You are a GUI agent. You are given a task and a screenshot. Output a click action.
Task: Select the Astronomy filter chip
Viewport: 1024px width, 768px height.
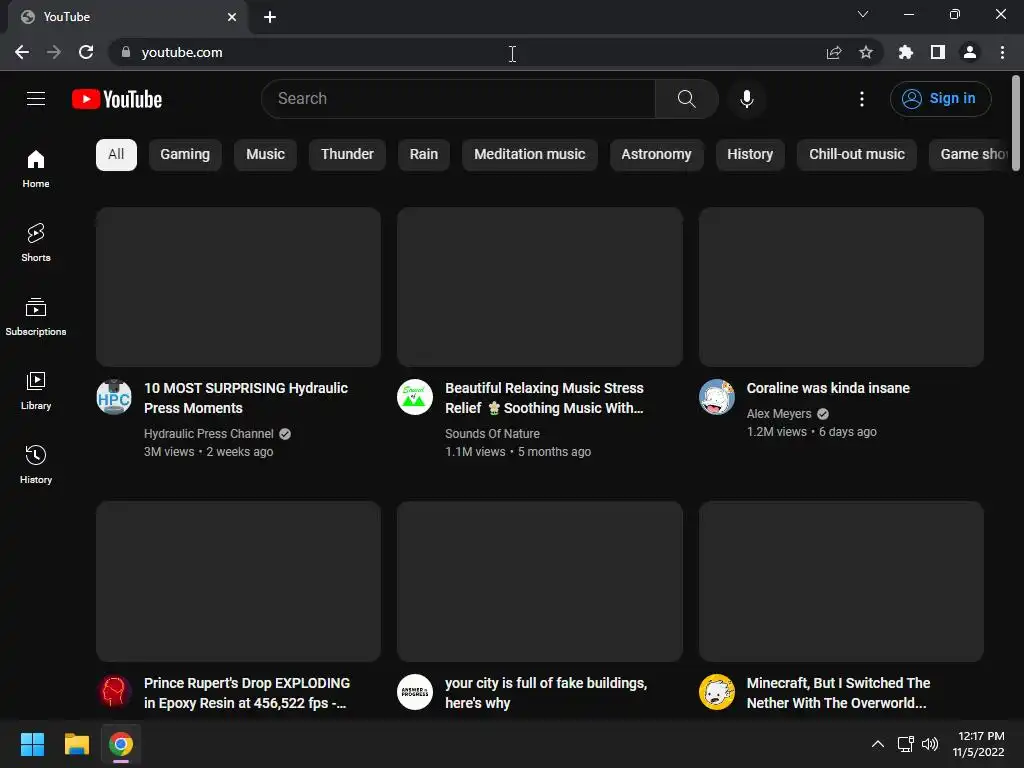(656, 155)
